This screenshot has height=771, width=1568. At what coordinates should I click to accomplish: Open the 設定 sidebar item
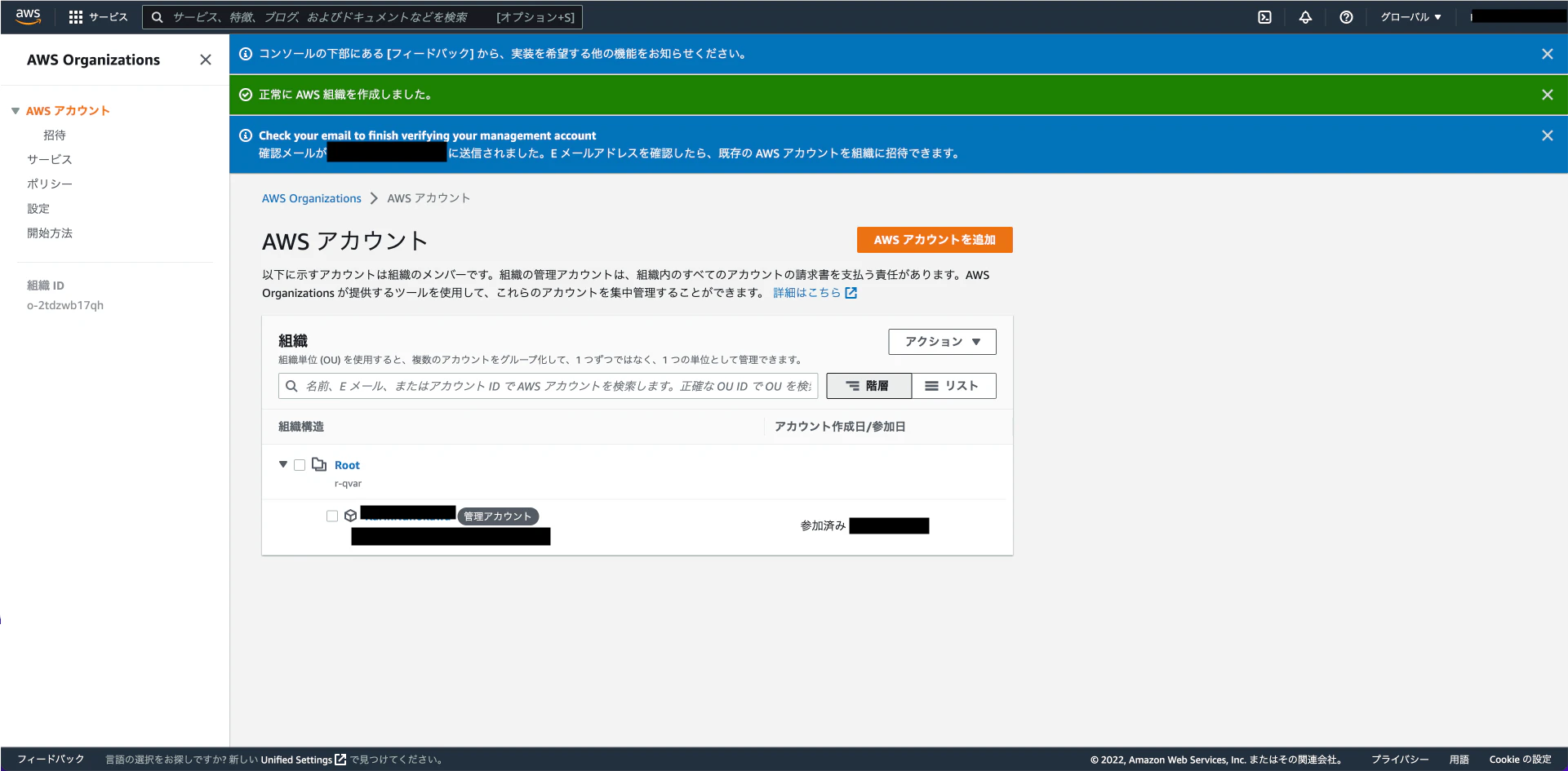(x=38, y=209)
